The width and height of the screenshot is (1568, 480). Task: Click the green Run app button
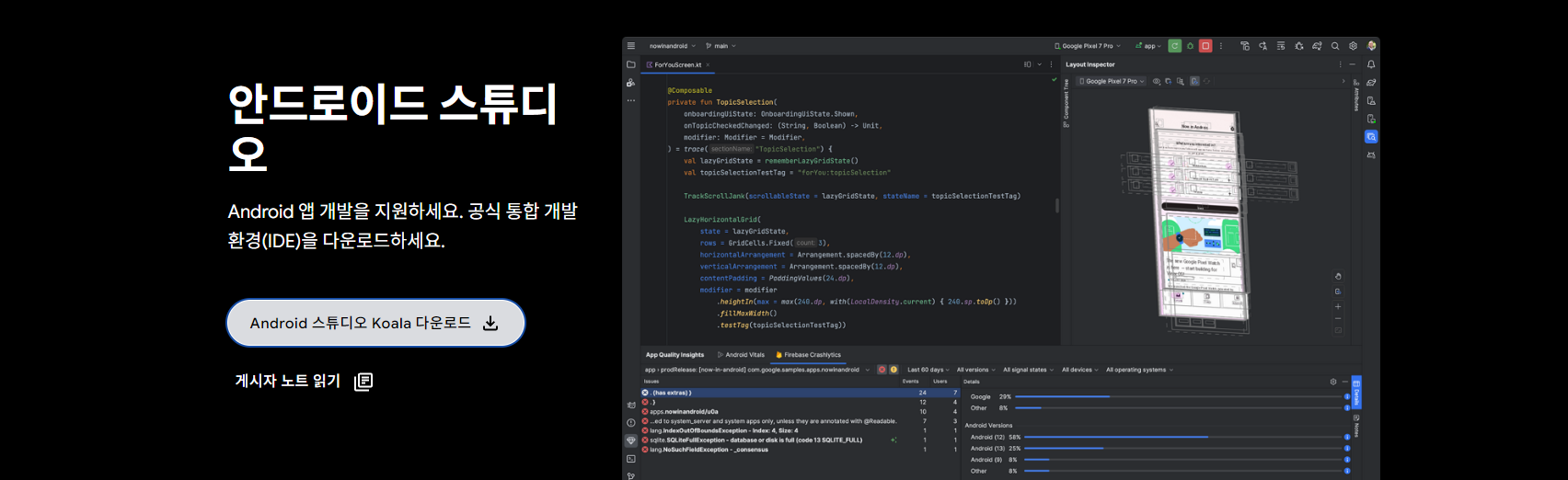1175,46
